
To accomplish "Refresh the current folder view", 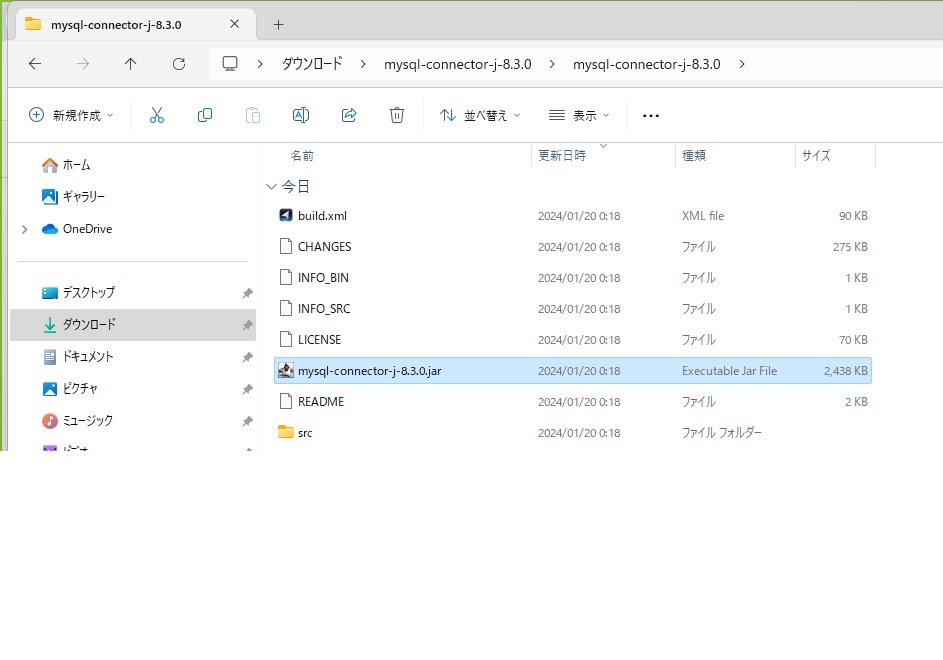I will 178,63.
